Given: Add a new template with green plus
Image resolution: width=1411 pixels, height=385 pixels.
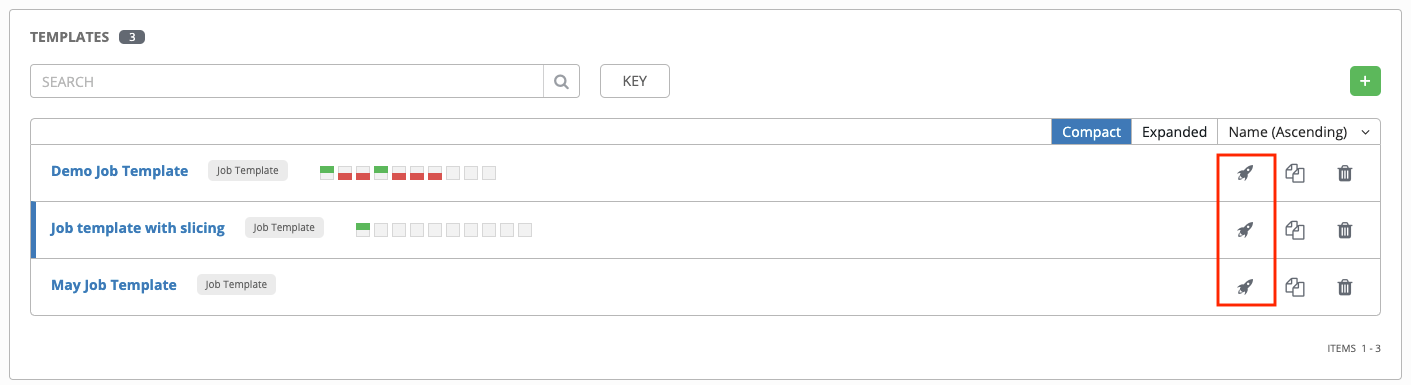Looking at the screenshot, I should (1365, 81).
